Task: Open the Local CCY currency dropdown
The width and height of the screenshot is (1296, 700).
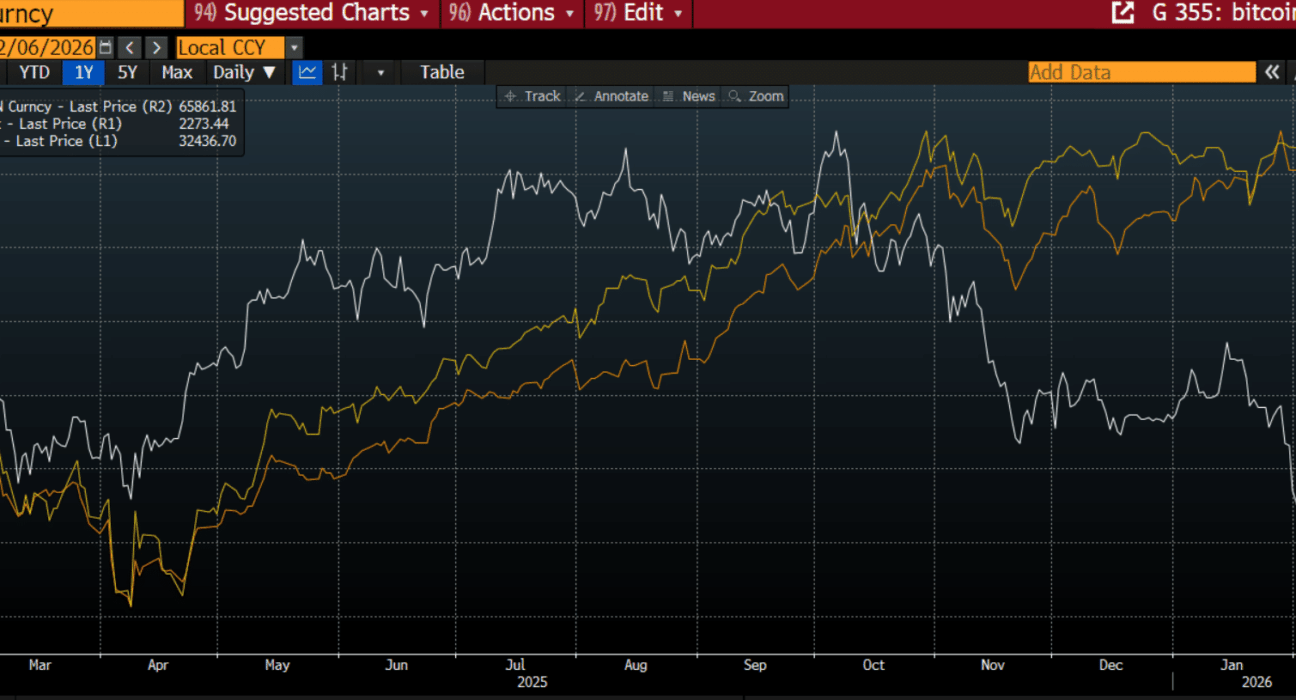Action: pyautogui.click(x=293, y=47)
